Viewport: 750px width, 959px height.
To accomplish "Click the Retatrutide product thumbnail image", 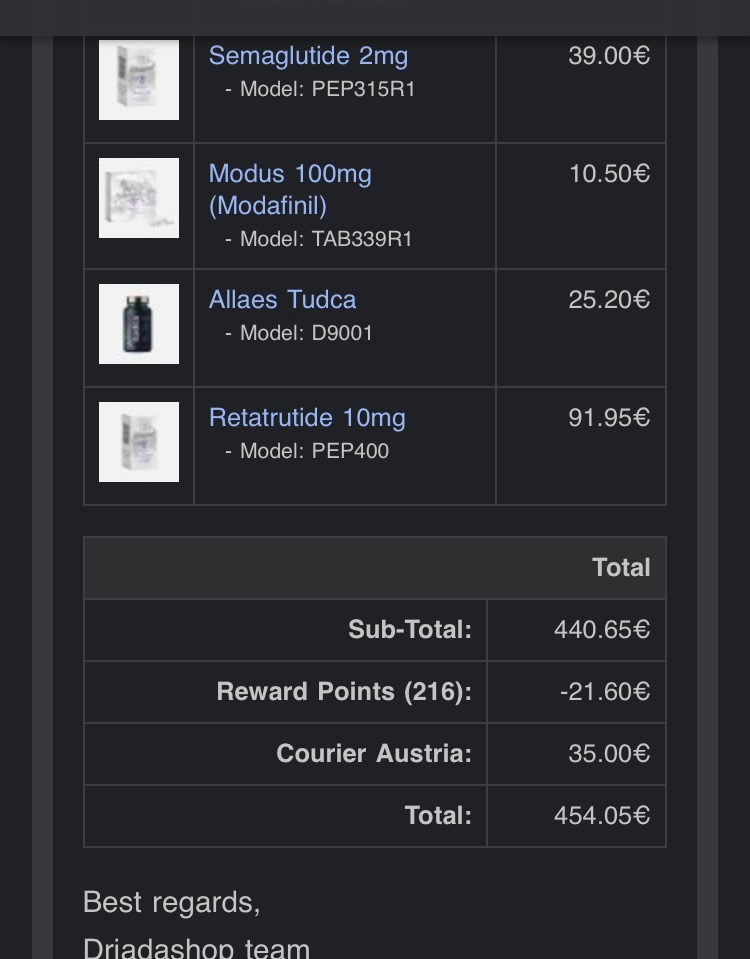I will (x=139, y=442).
